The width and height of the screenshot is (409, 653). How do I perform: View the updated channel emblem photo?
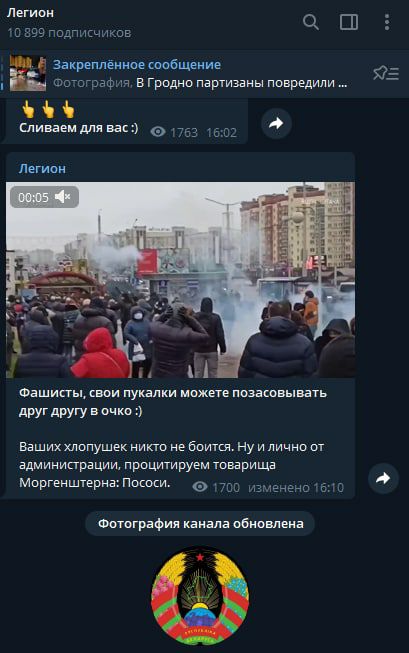pos(200,596)
